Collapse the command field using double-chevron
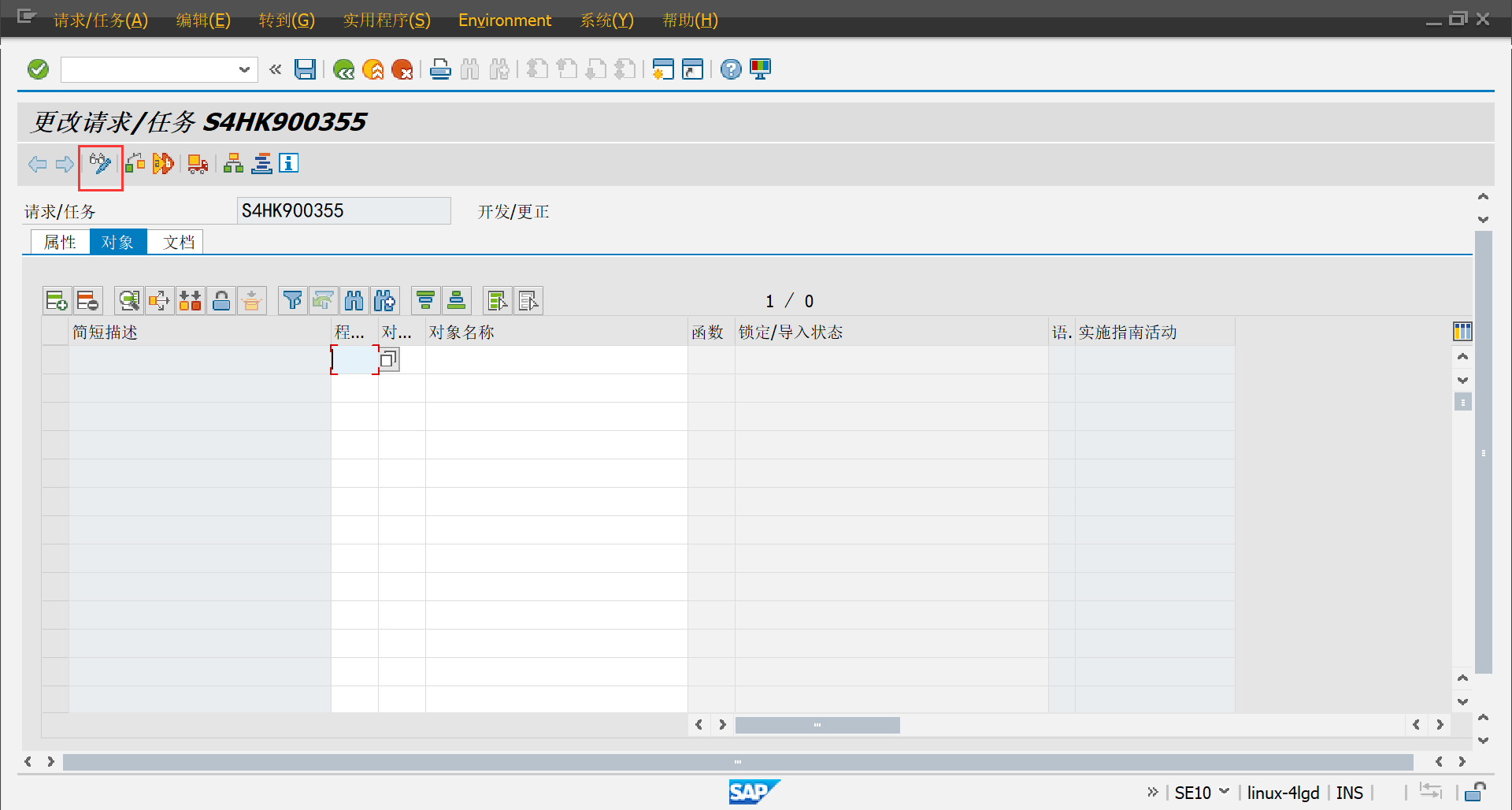This screenshot has height=810, width=1512. pos(276,69)
